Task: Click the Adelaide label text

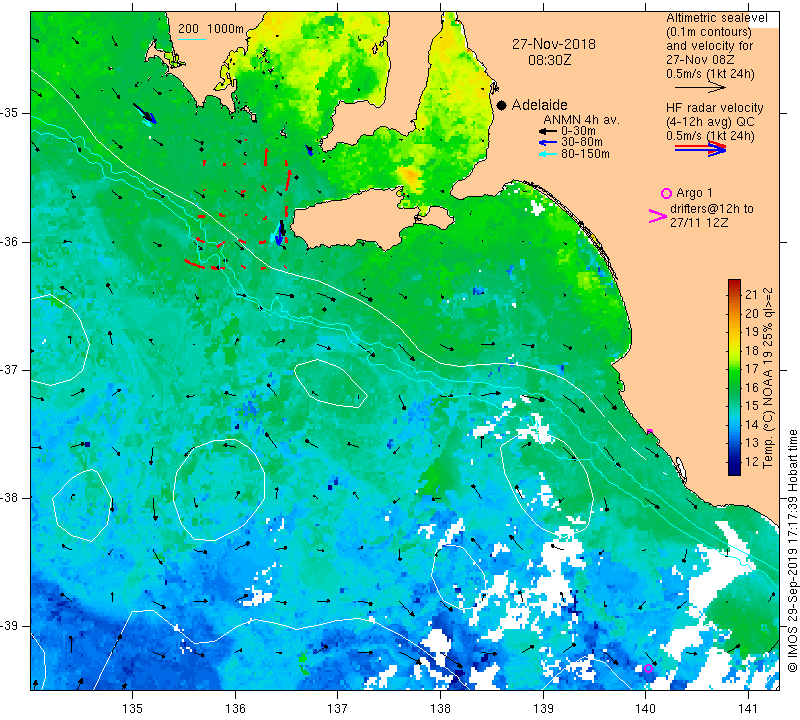Action: click(x=539, y=105)
